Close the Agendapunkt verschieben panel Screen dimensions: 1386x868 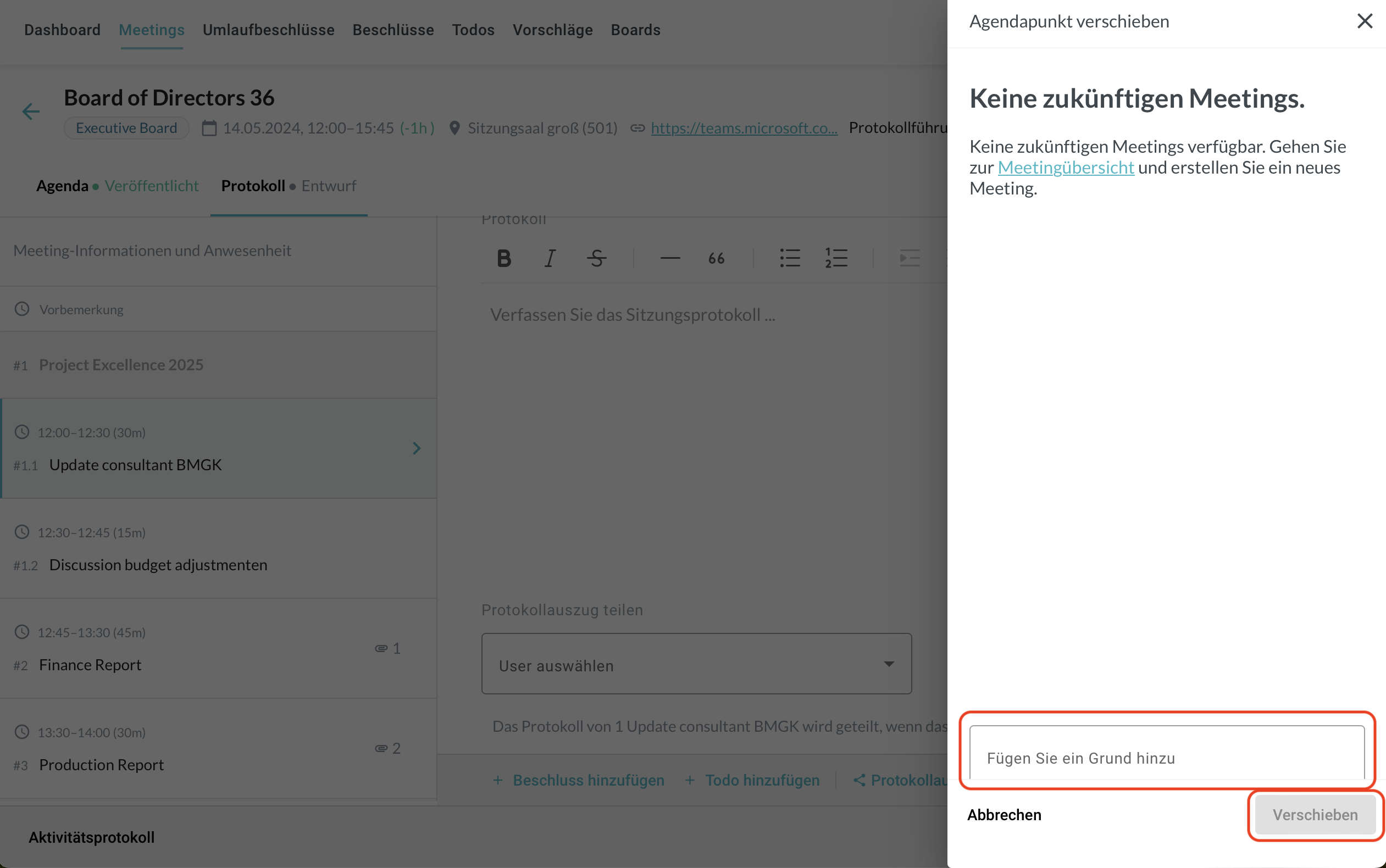tap(1364, 21)
